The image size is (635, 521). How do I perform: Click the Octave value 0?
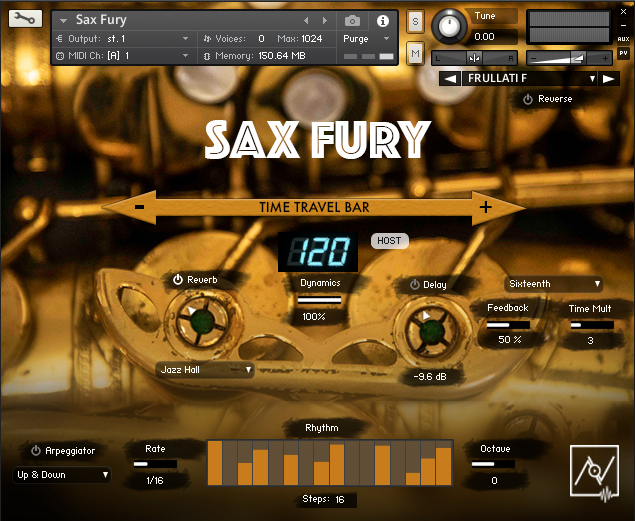tap(494, 481)
